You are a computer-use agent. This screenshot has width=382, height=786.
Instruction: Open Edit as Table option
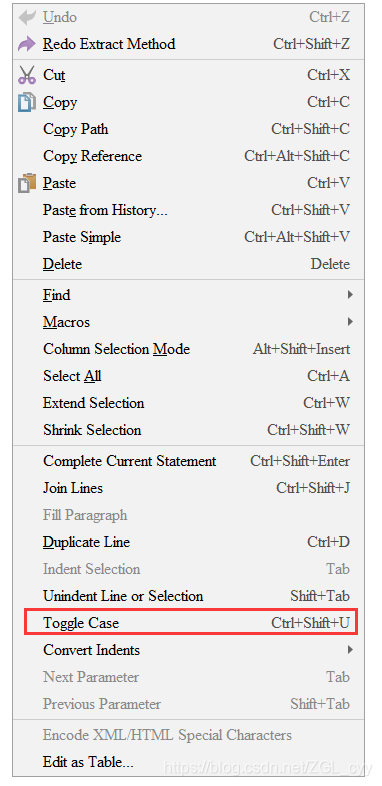pos(188,762)
